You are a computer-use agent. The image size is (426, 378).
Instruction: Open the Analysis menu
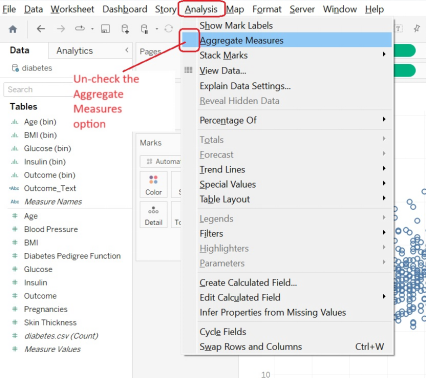201,9
